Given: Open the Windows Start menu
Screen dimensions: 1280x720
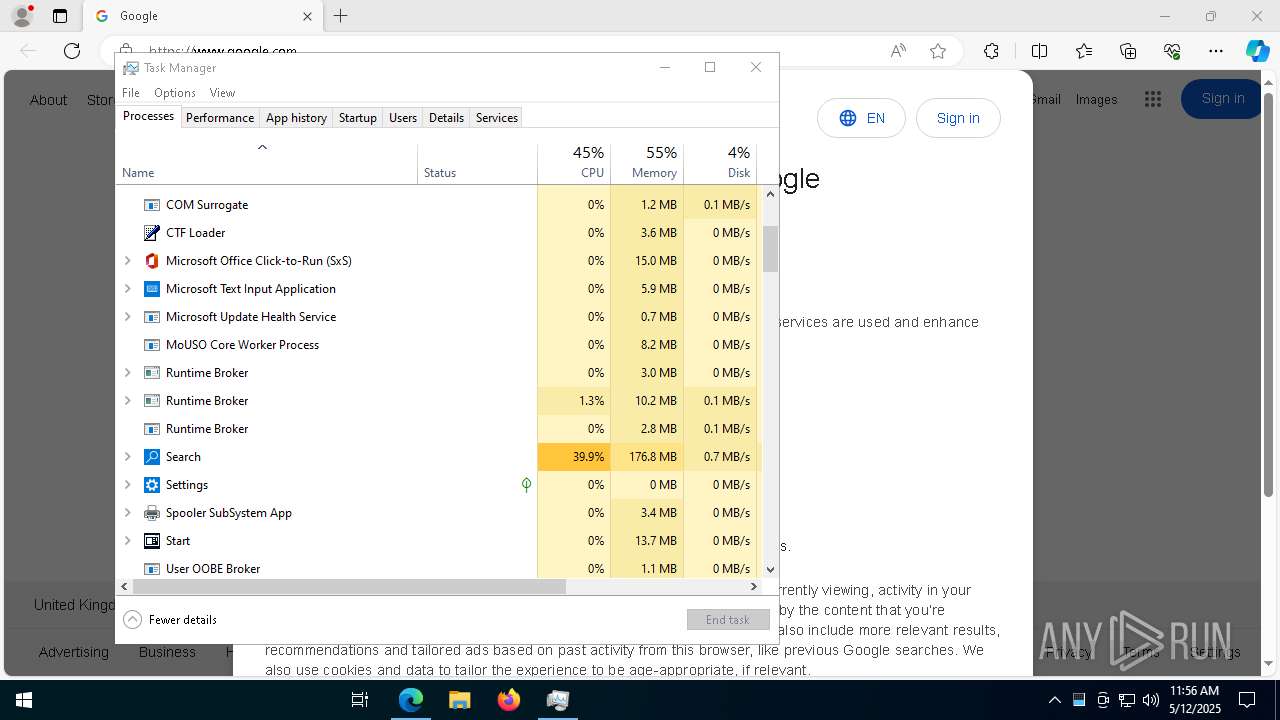Looking at the screenshot, I should point(24,700).
